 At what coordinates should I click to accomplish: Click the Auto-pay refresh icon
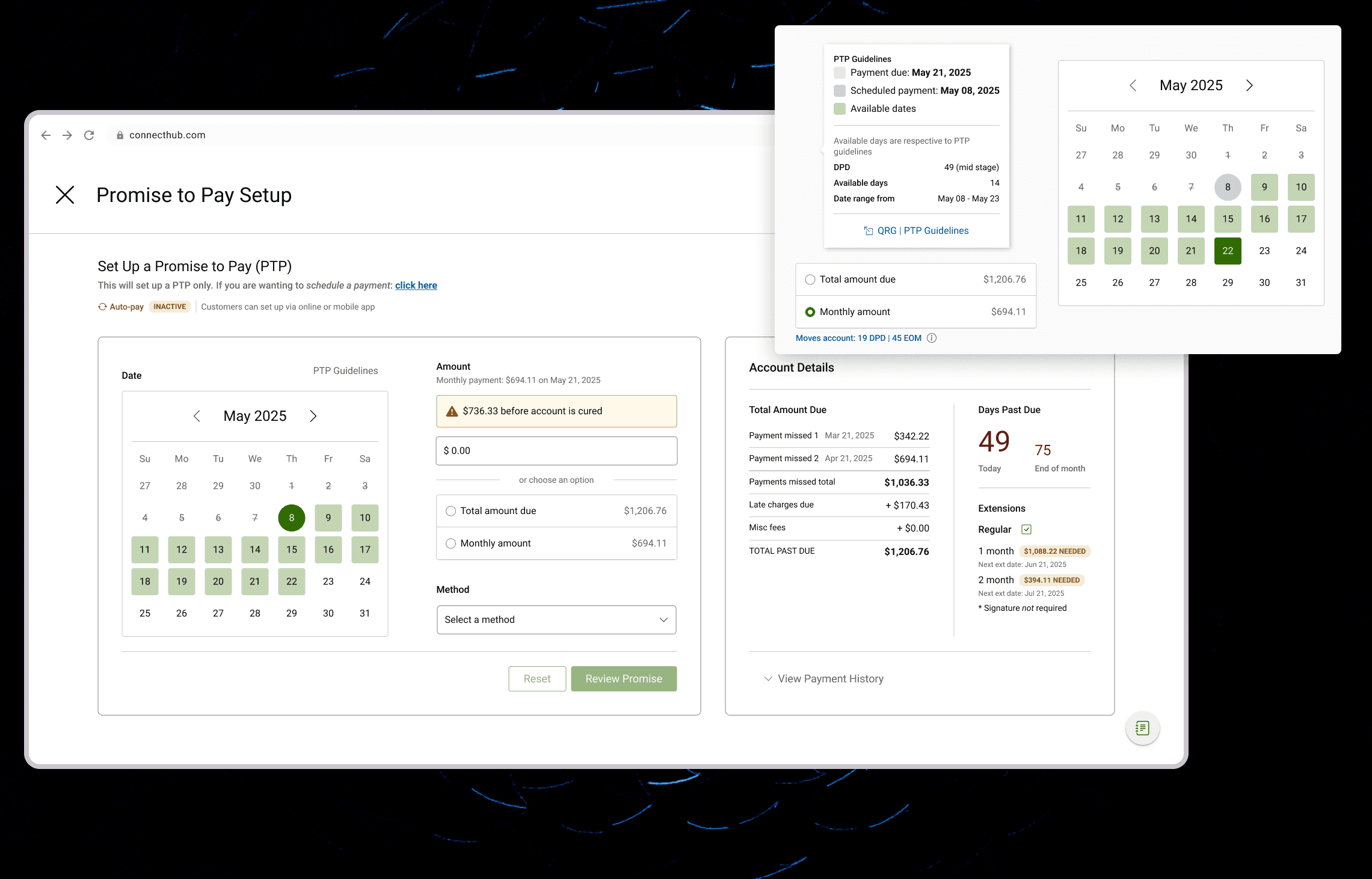102,307
